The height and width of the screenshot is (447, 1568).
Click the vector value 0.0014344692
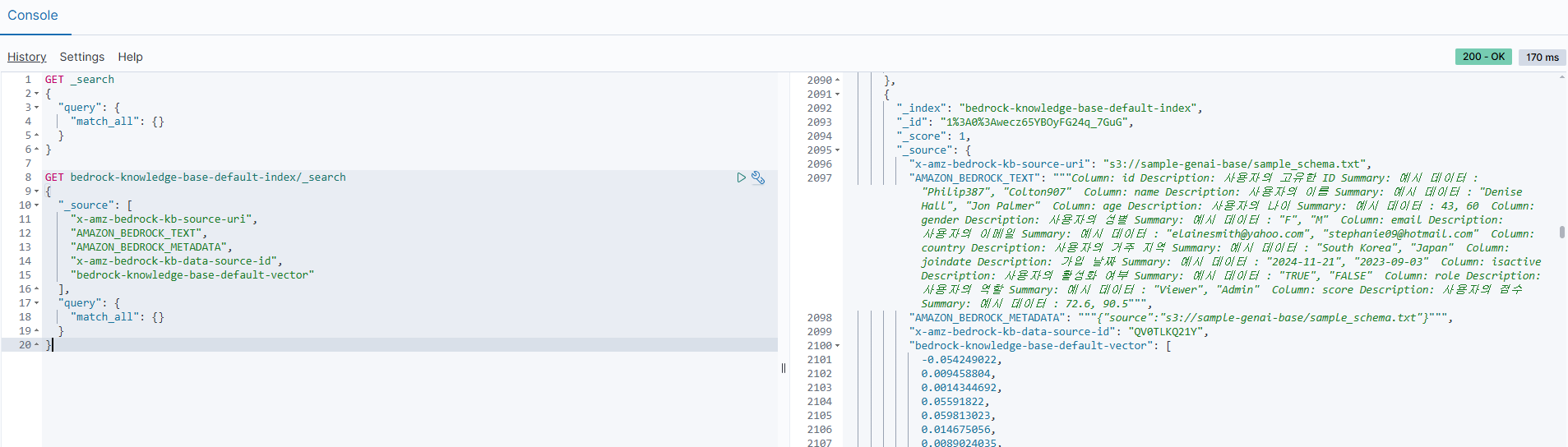(x=959, y=388)
